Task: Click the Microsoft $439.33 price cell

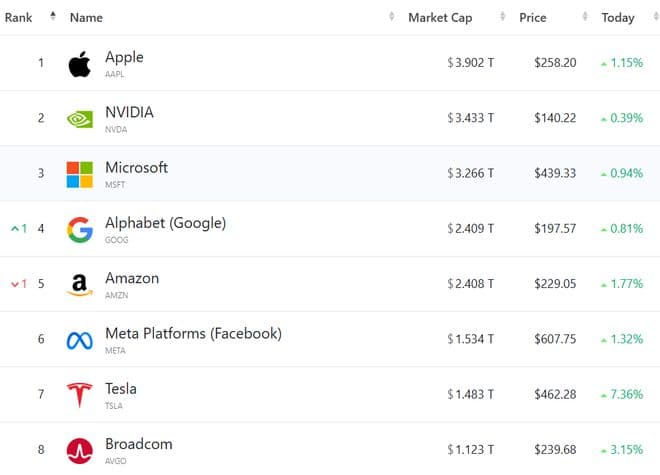Action: click(556, 173)
